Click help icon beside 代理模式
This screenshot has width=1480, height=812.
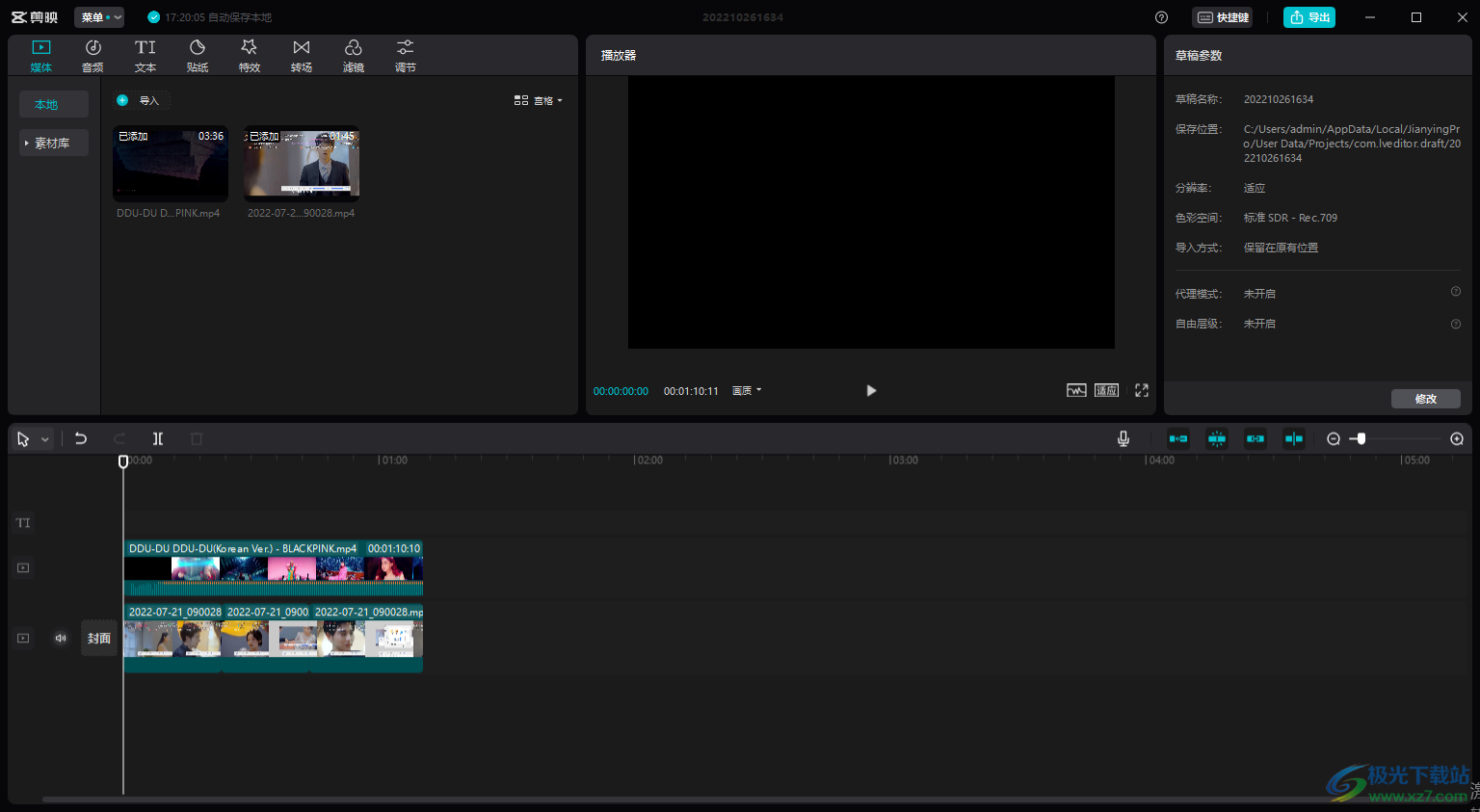pyautogui.click(x=1456, y=292)
